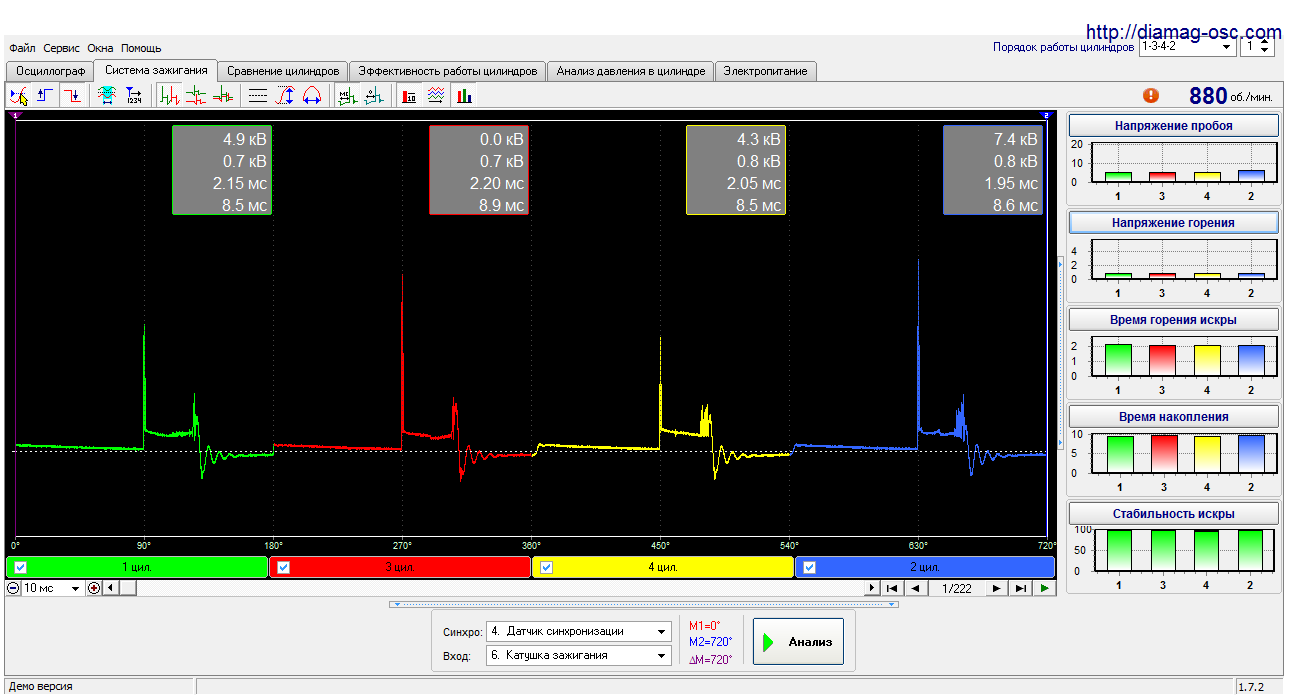Select the Система зажигания tab

[x=157, y=70]
